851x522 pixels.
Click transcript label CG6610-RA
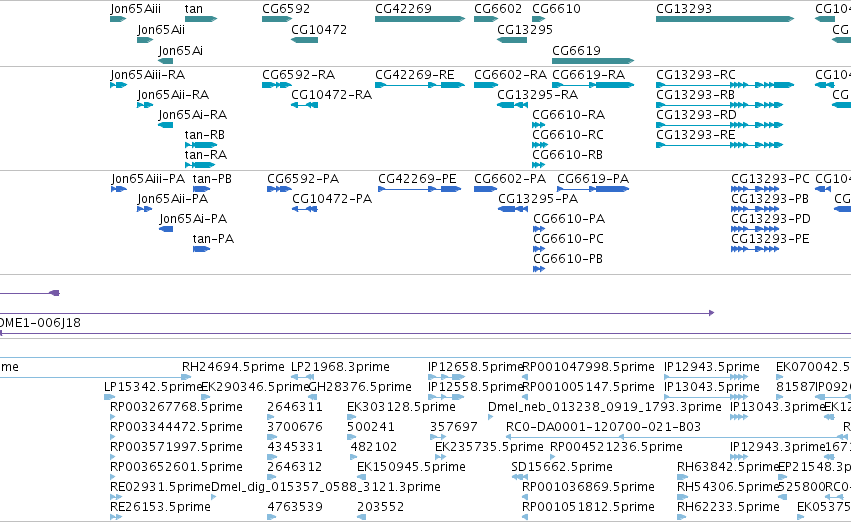(568, 114)
